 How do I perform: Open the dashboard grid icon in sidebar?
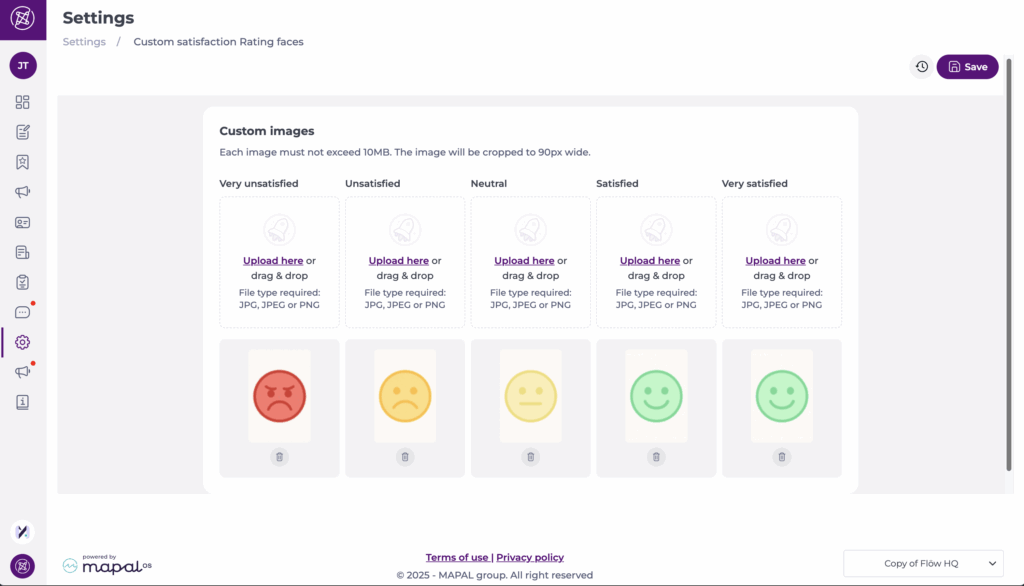click(x=22, y=102)
